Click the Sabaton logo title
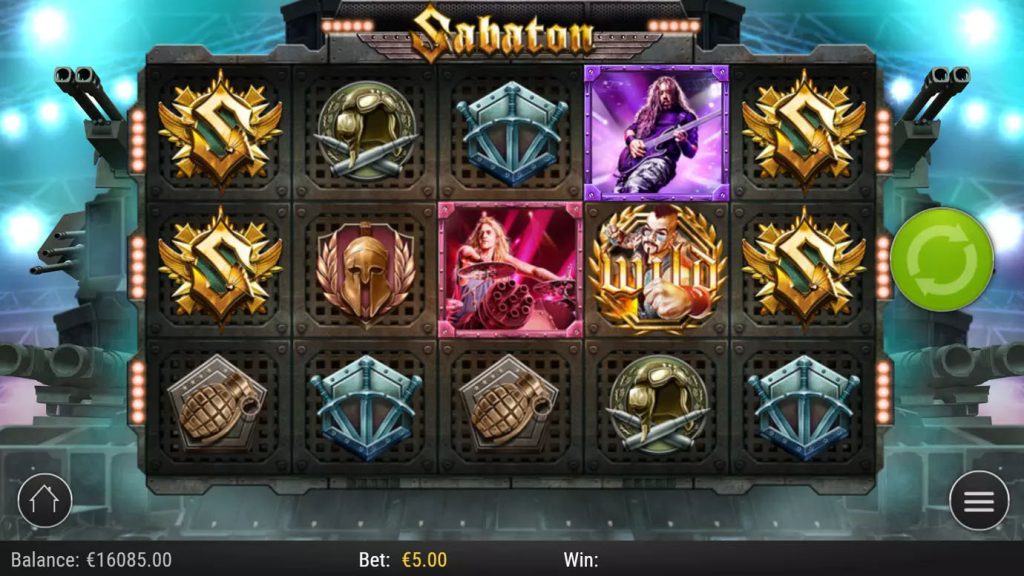This screenshot has width=1024, height=576. 504,32
